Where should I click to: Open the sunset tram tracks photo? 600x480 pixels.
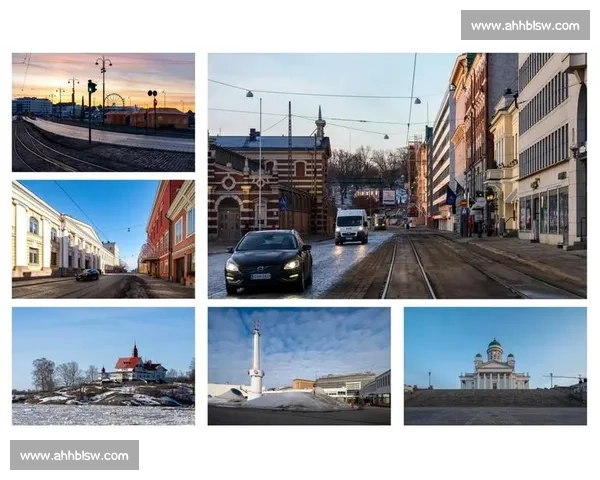[103, 112]
